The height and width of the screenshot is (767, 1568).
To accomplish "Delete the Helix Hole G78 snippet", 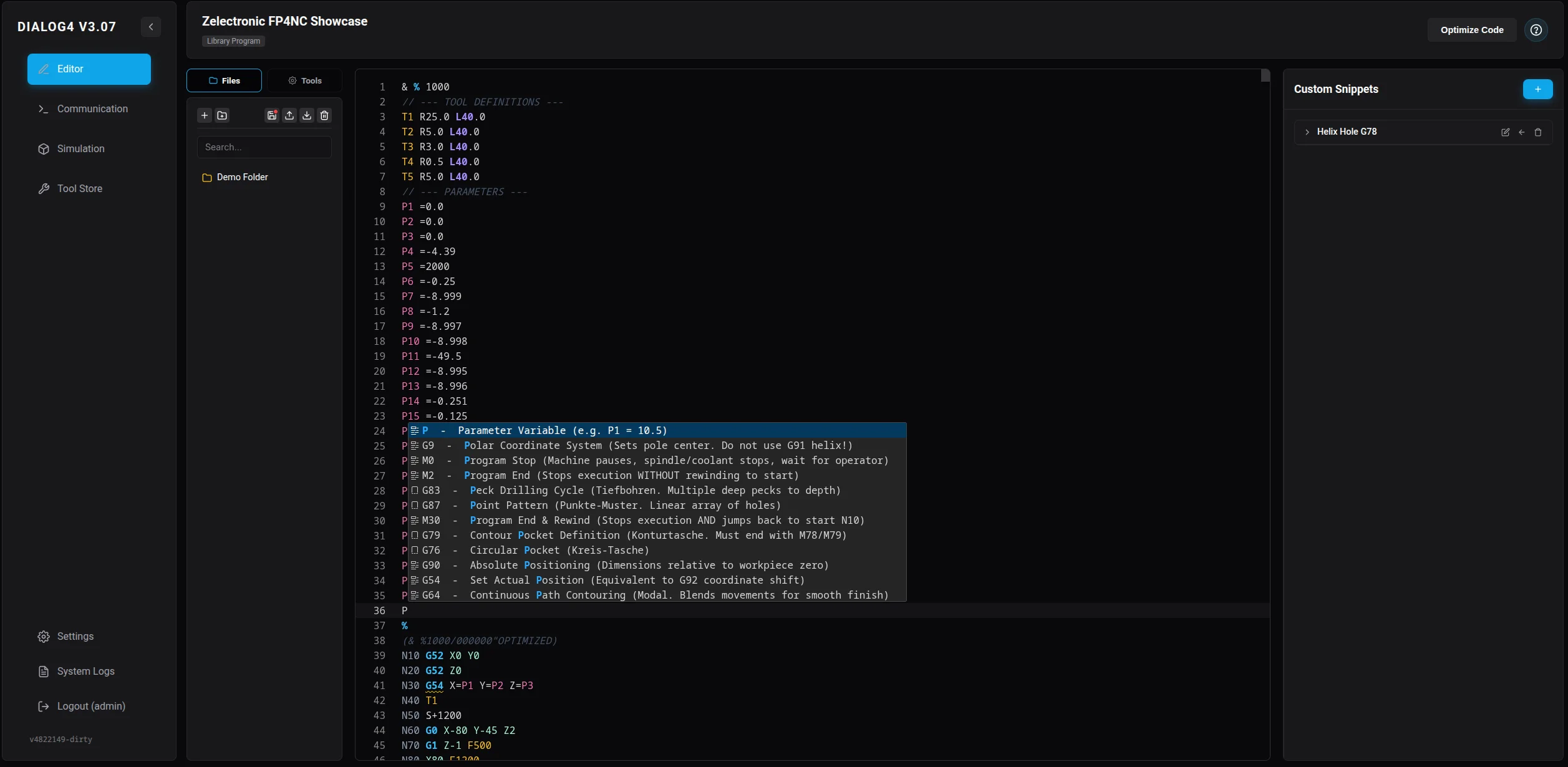I will (x=1538, y=132).
